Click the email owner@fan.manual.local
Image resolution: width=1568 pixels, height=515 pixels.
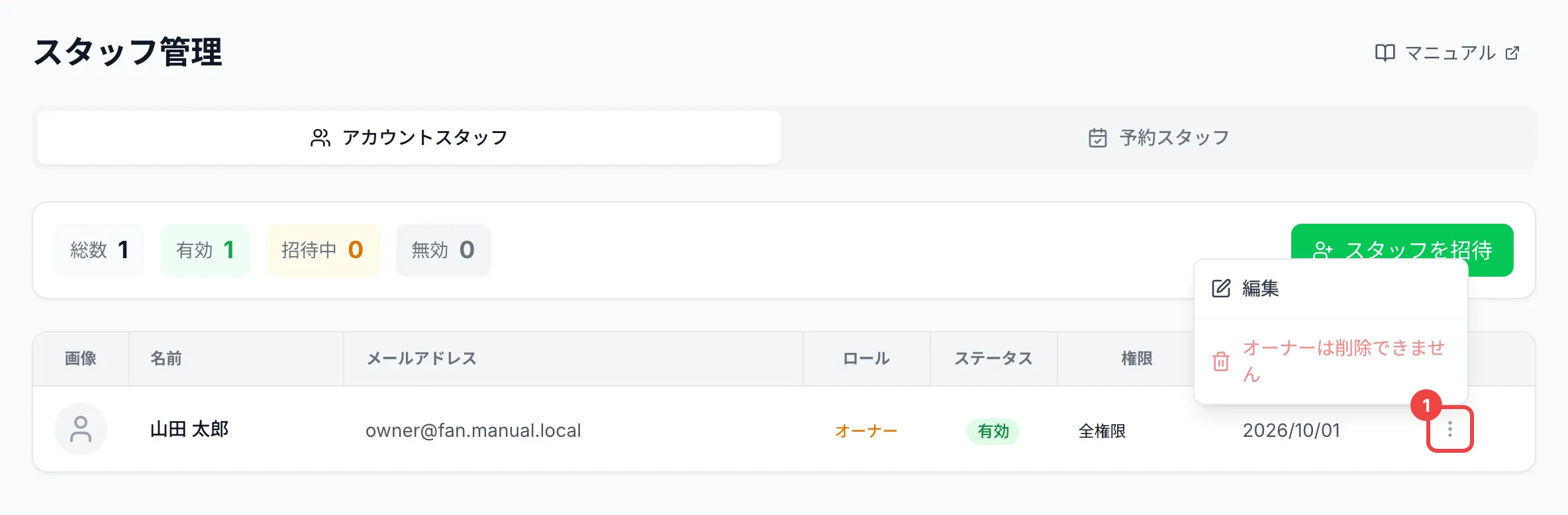[473, 430]
